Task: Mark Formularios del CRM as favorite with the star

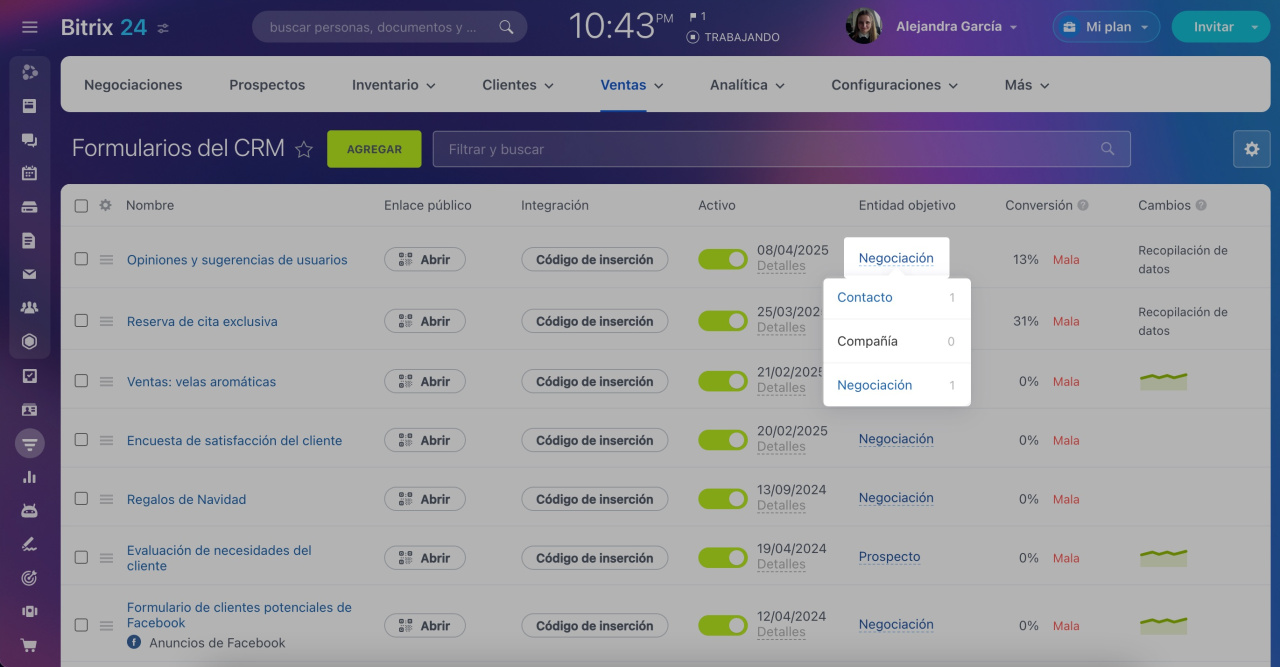Action: 304,150
